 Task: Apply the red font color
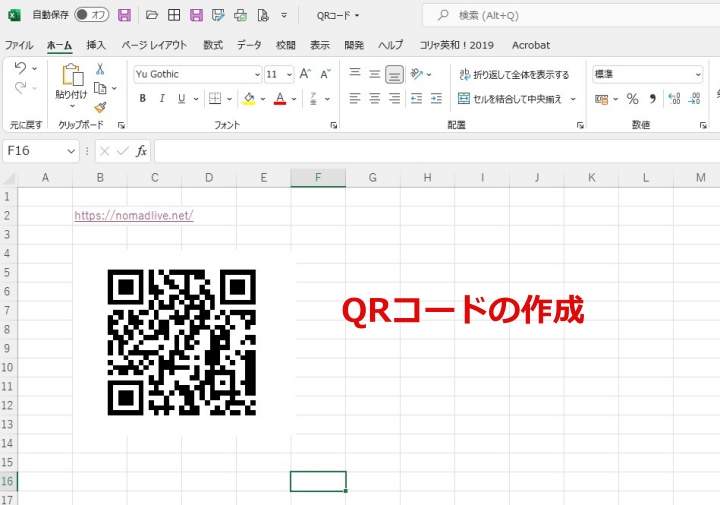pos(280,98)
